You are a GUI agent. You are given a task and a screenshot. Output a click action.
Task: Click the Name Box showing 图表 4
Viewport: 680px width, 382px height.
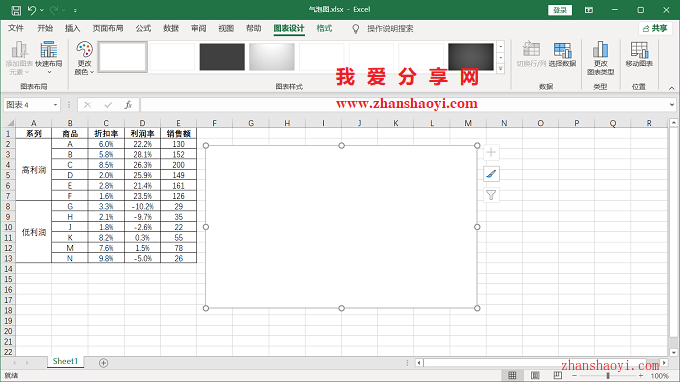[28, 105]
